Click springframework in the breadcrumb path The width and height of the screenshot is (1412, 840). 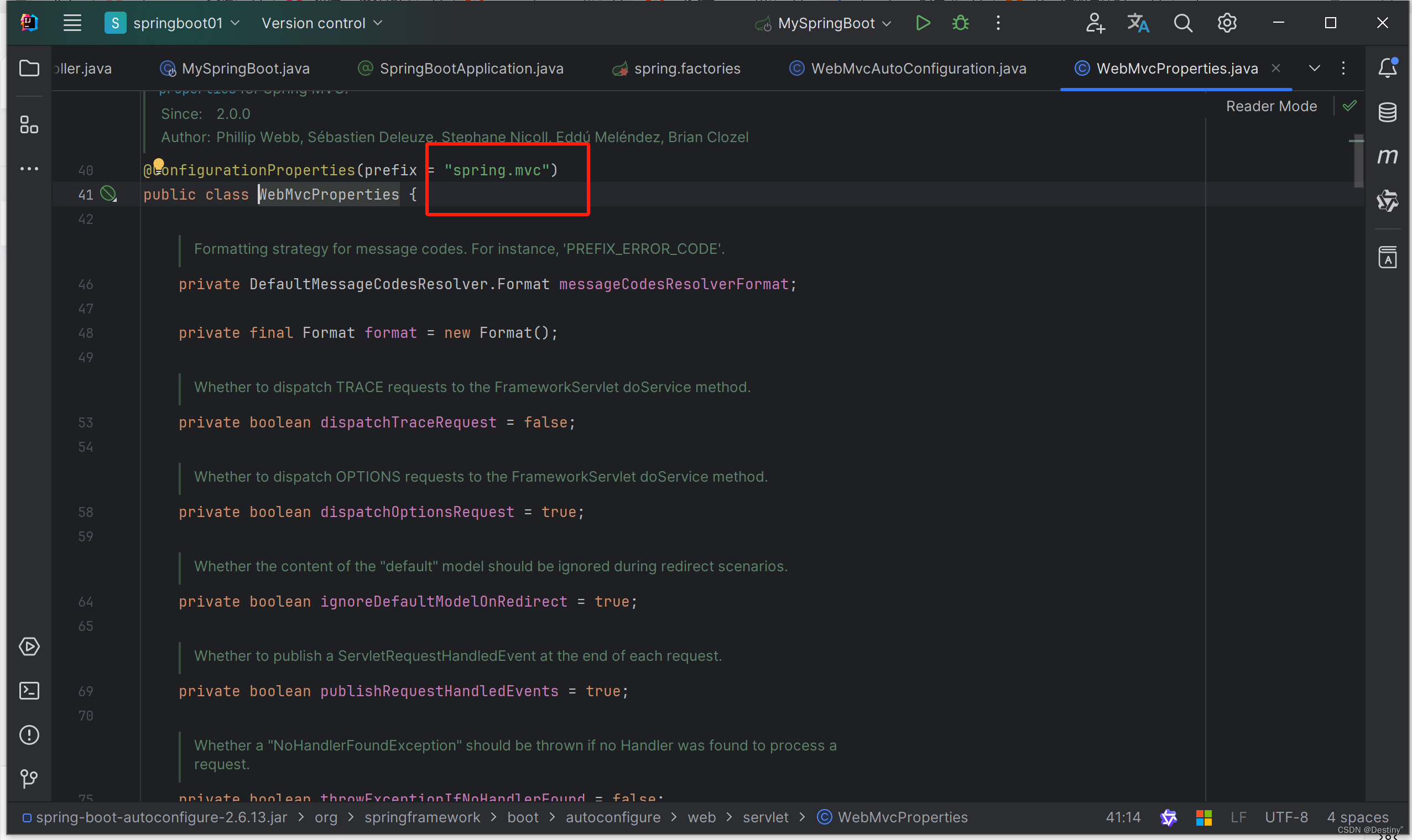coord(421,817)
